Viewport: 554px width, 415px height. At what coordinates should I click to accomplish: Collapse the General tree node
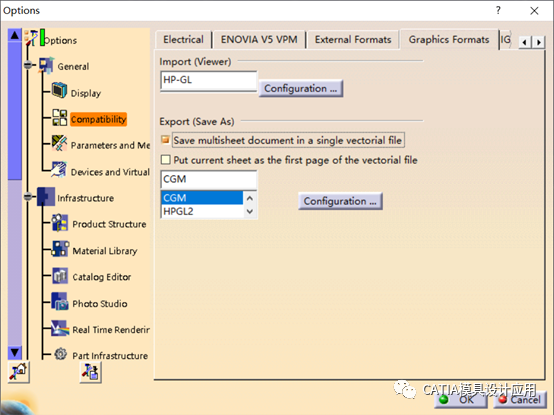tap(28, 65)
